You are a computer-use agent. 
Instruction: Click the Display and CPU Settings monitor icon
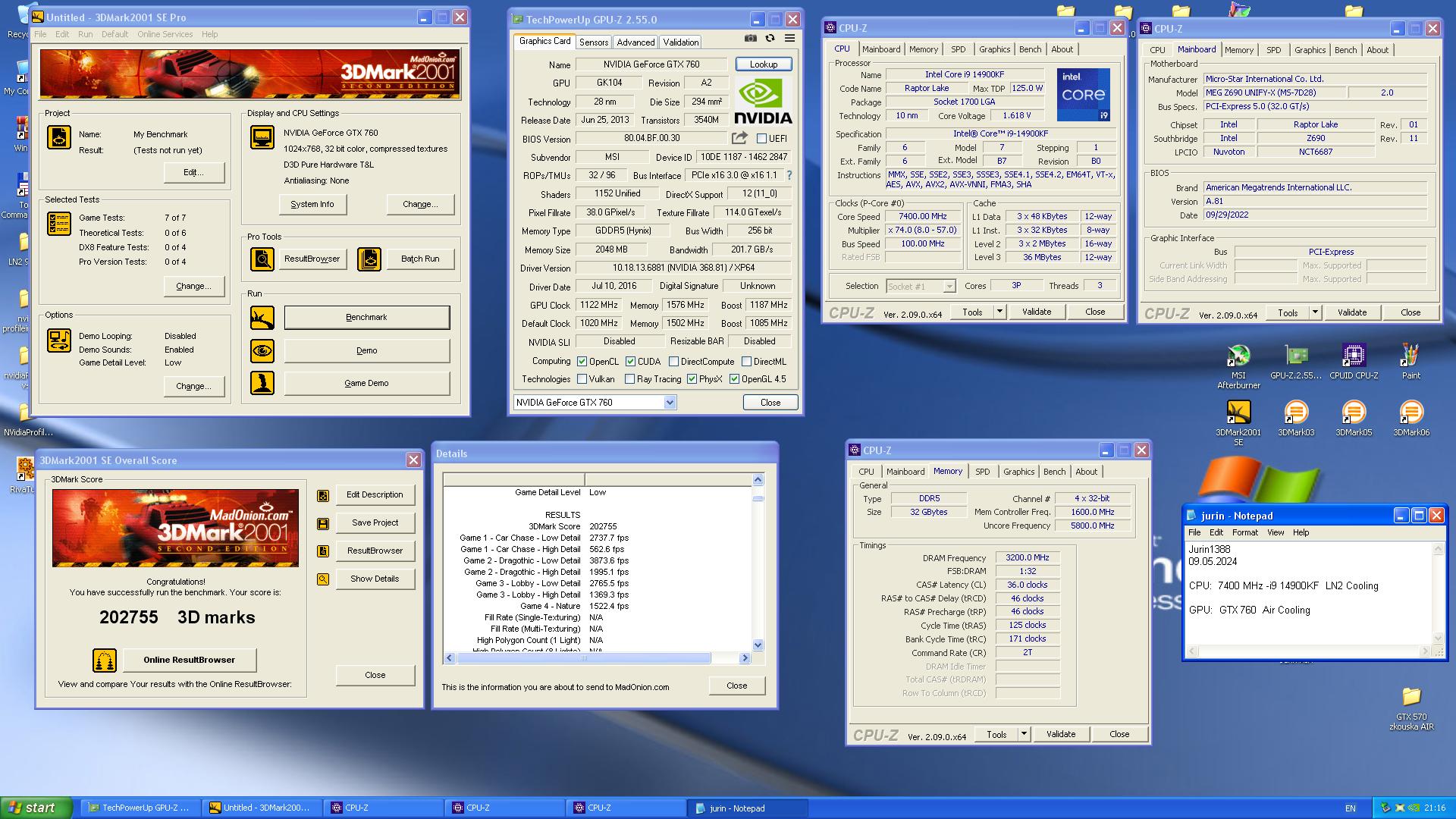pos(262,137)
